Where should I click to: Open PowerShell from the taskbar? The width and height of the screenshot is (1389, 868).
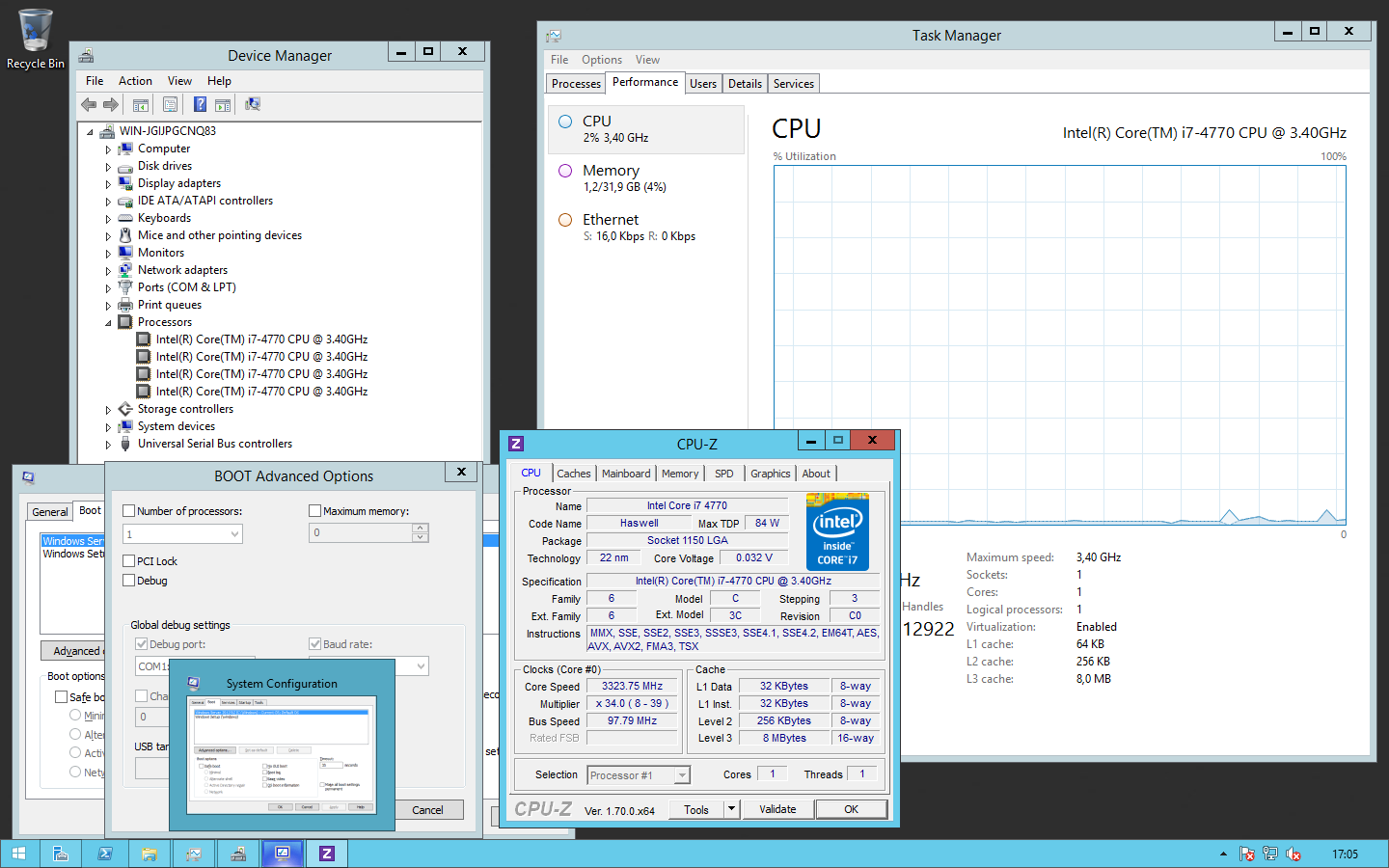point(105,854)
